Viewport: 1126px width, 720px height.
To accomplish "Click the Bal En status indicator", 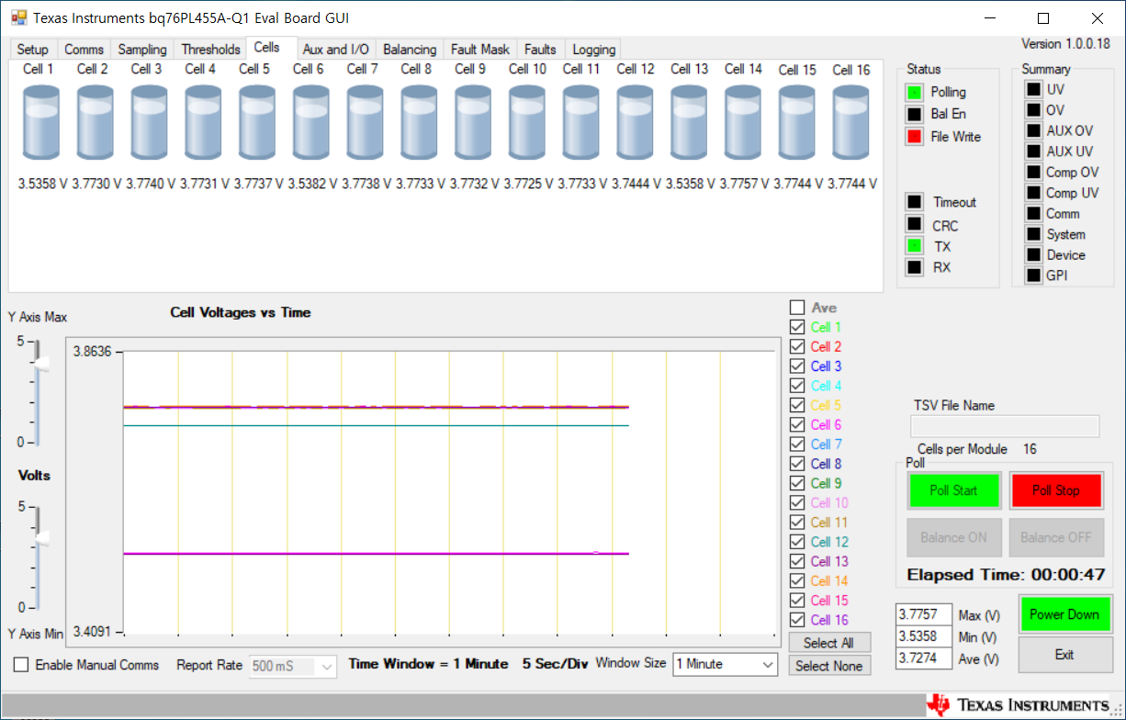I will pyautogui.click(x=914, y=114).
